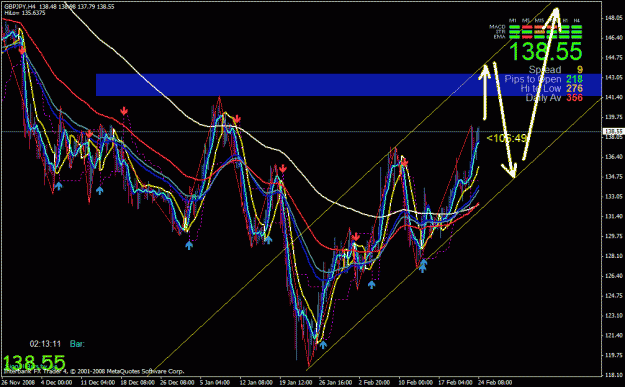Click the Hi to Low value '276'
This screenshot has height=387, width=625.
(x=574, y=88)
